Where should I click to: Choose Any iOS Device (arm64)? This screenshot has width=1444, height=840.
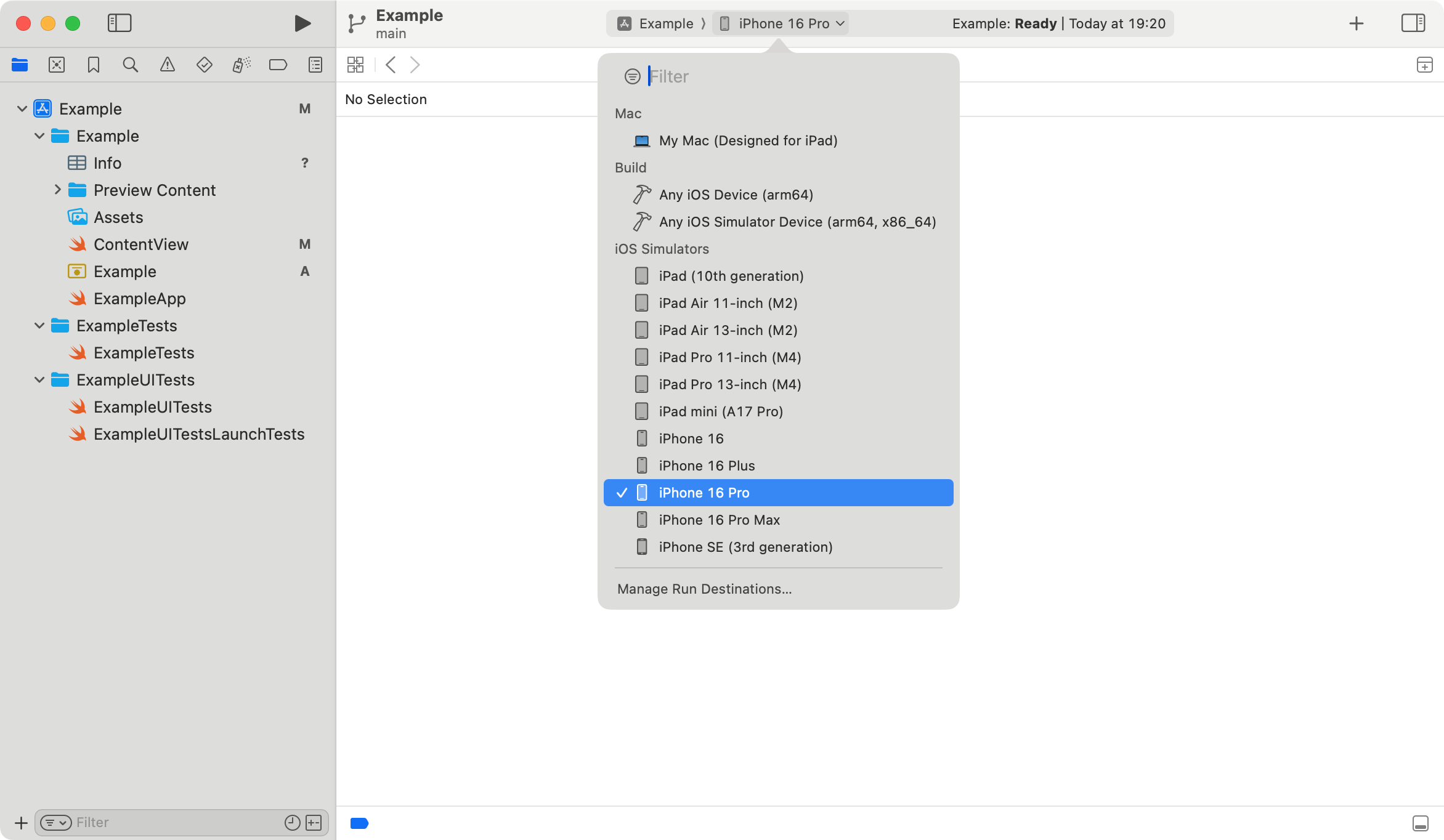[x=736, y=195]
